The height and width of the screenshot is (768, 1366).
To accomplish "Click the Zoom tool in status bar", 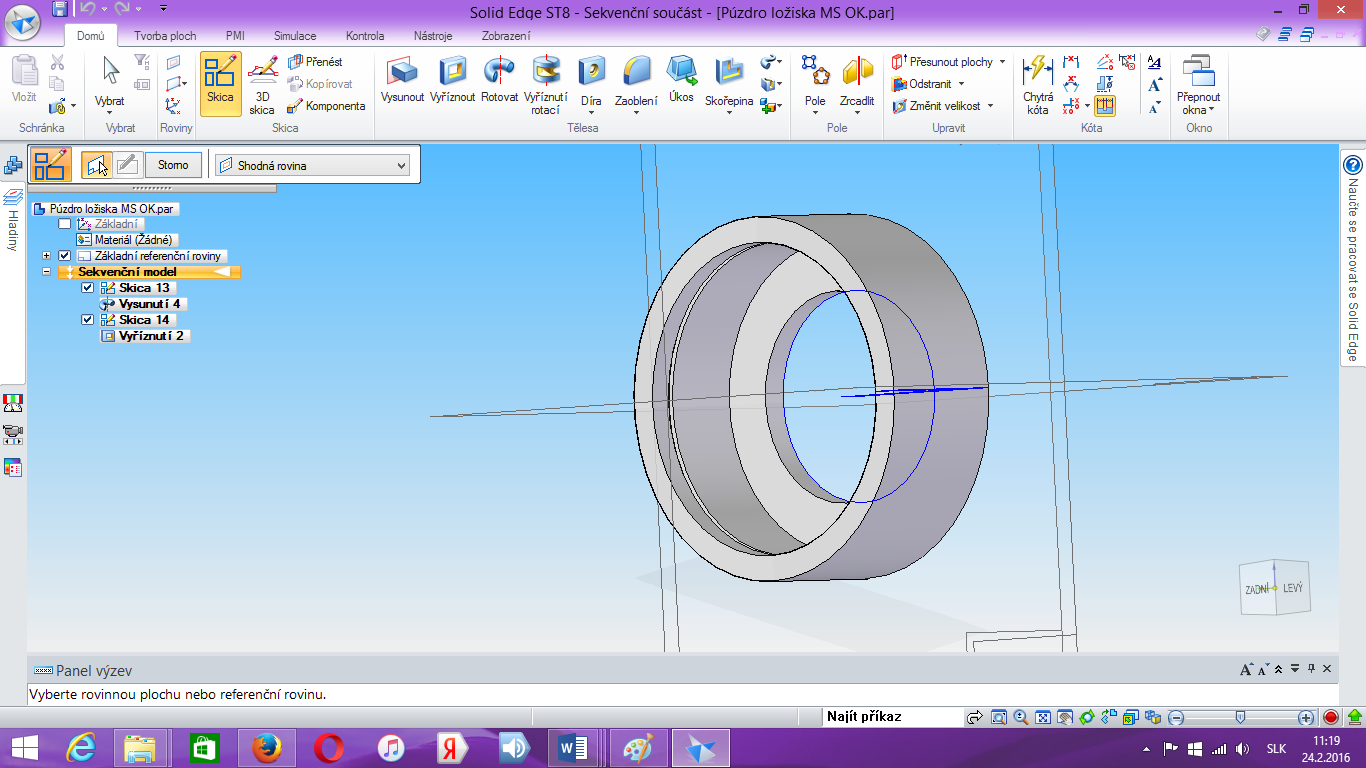I will pyautogui.click(x=1021, y=717).
